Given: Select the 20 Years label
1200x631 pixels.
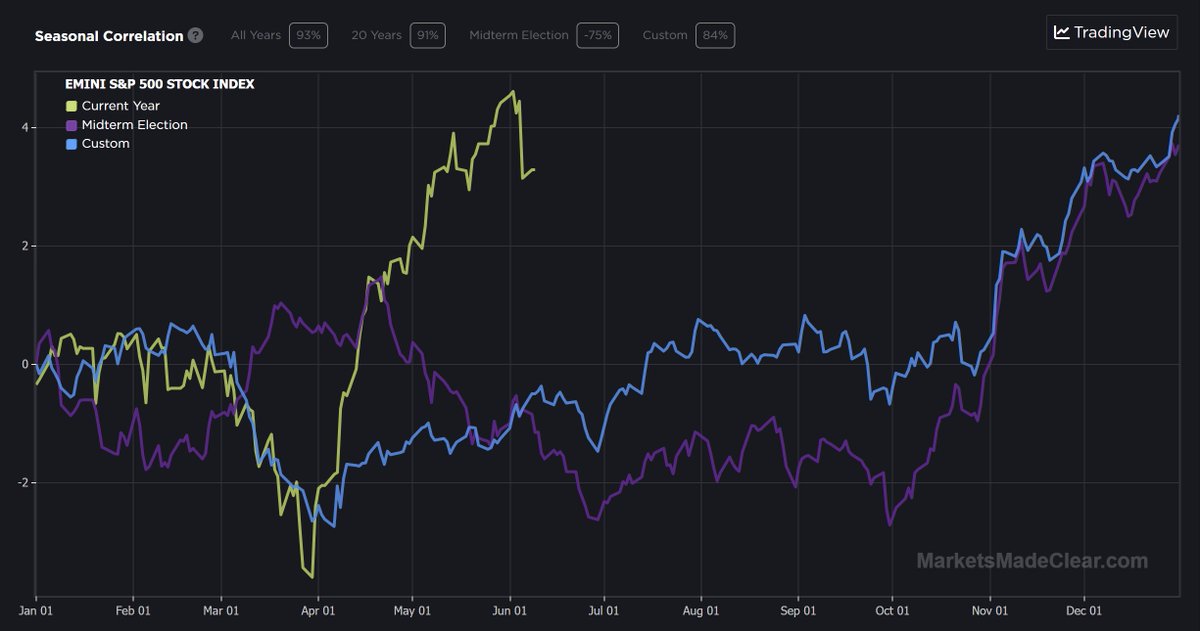Looking at the screenshot, I should [377, 35].
